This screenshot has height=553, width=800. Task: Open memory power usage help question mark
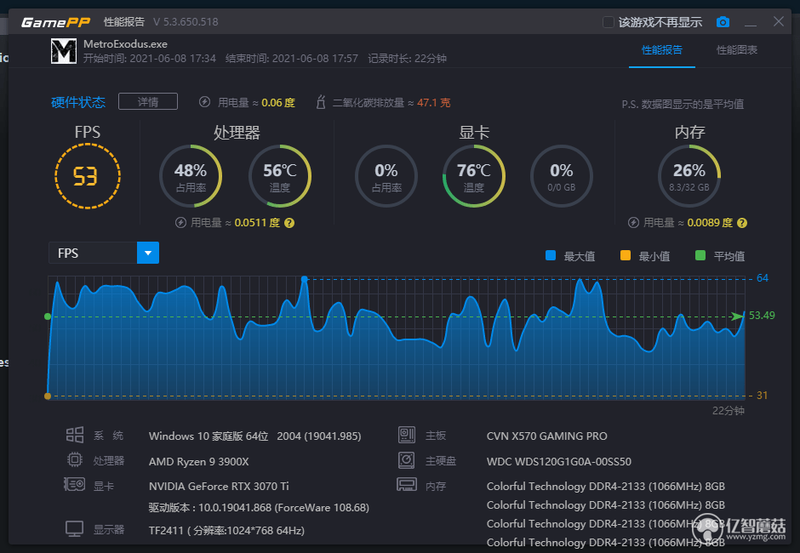click(742, 223)
